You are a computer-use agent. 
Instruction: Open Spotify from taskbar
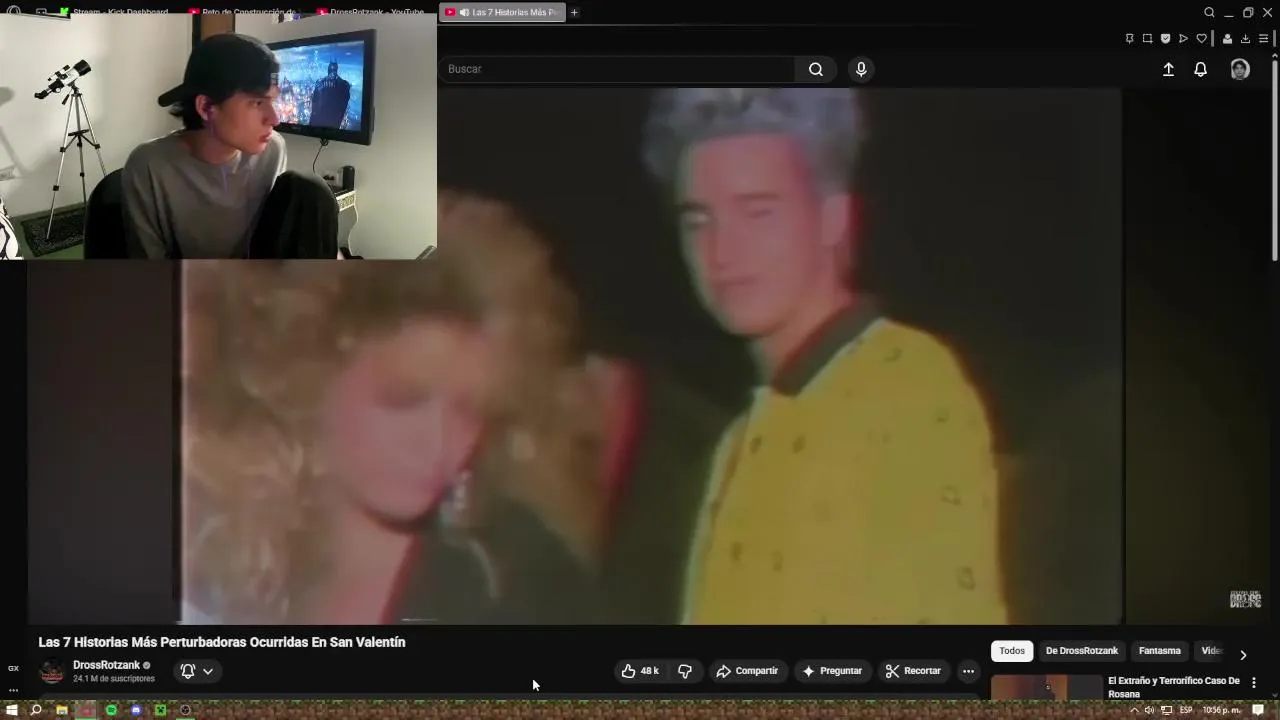tap(111, 710)
